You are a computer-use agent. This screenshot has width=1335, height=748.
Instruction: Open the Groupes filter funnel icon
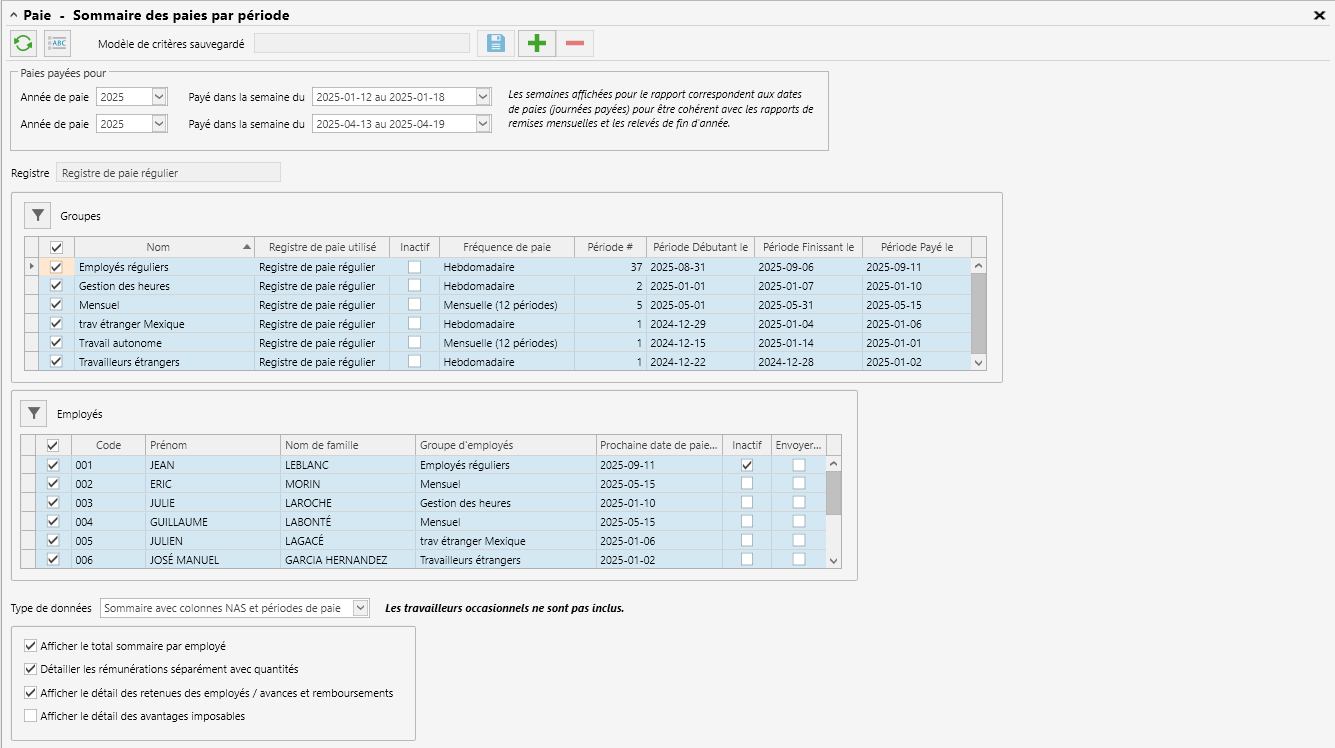[37, 215]
